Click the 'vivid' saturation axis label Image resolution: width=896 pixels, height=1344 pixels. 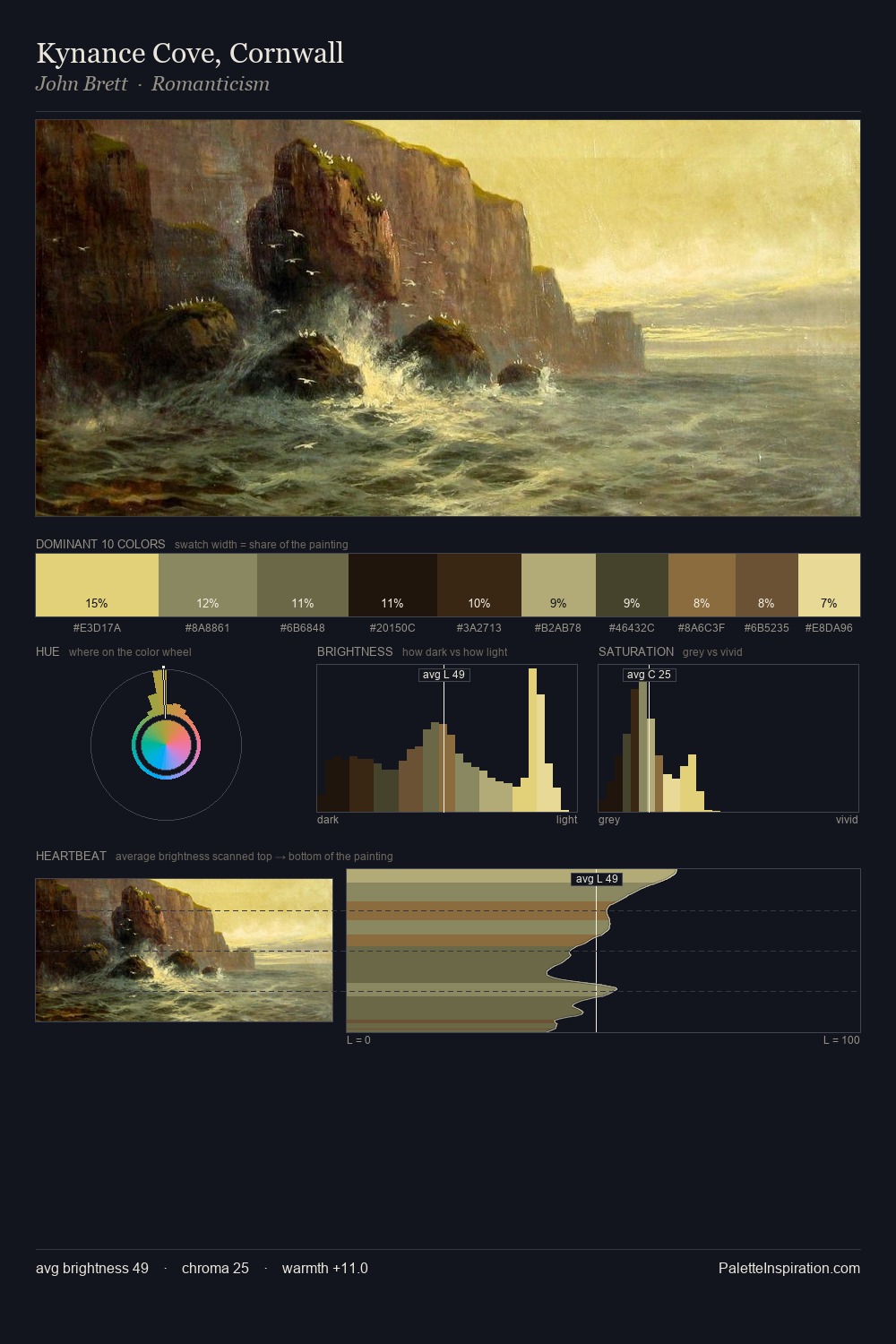[x=847, y=820]
